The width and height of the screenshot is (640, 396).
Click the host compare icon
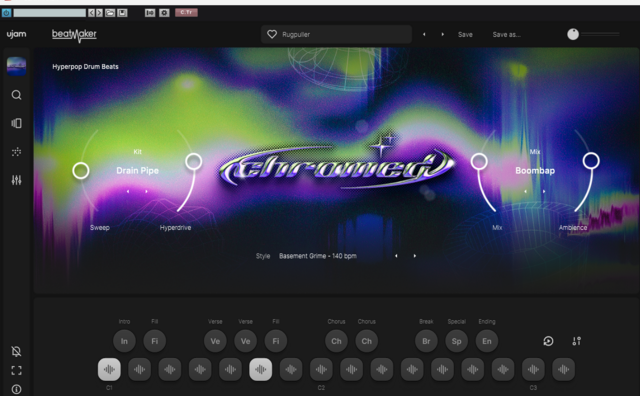150,13
